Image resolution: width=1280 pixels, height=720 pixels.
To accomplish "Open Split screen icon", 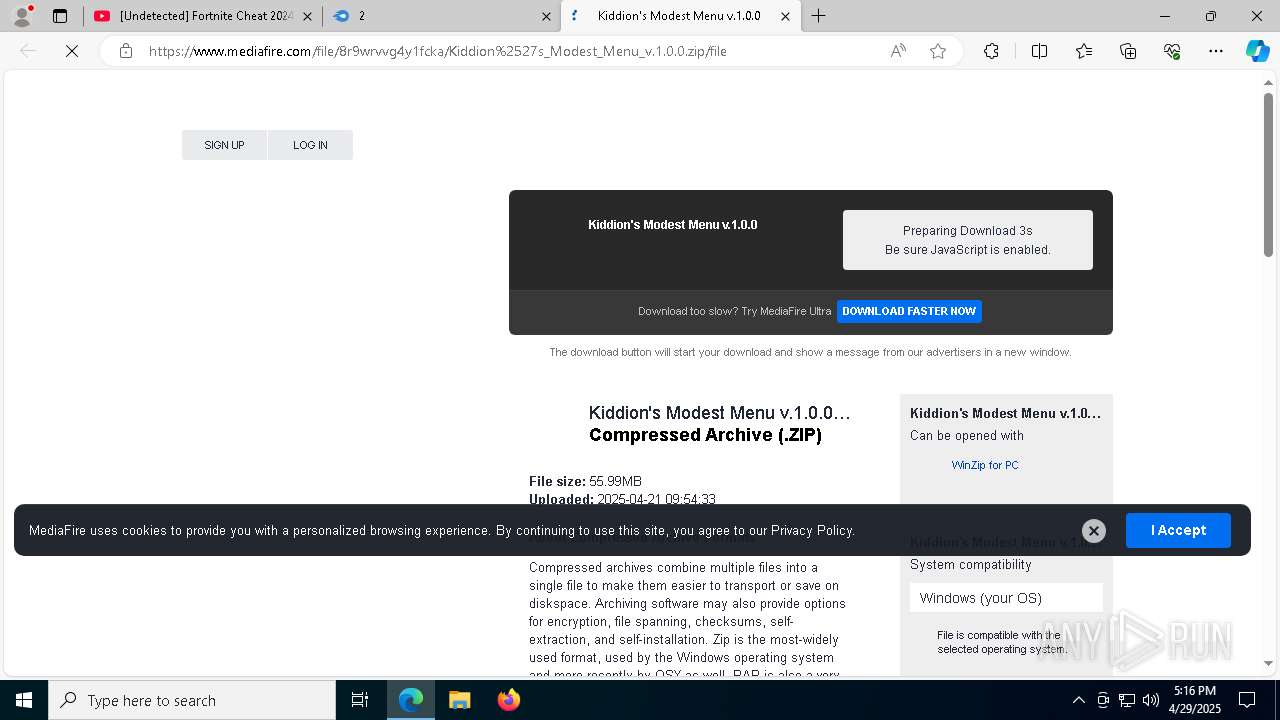I will coord(1039,51).
